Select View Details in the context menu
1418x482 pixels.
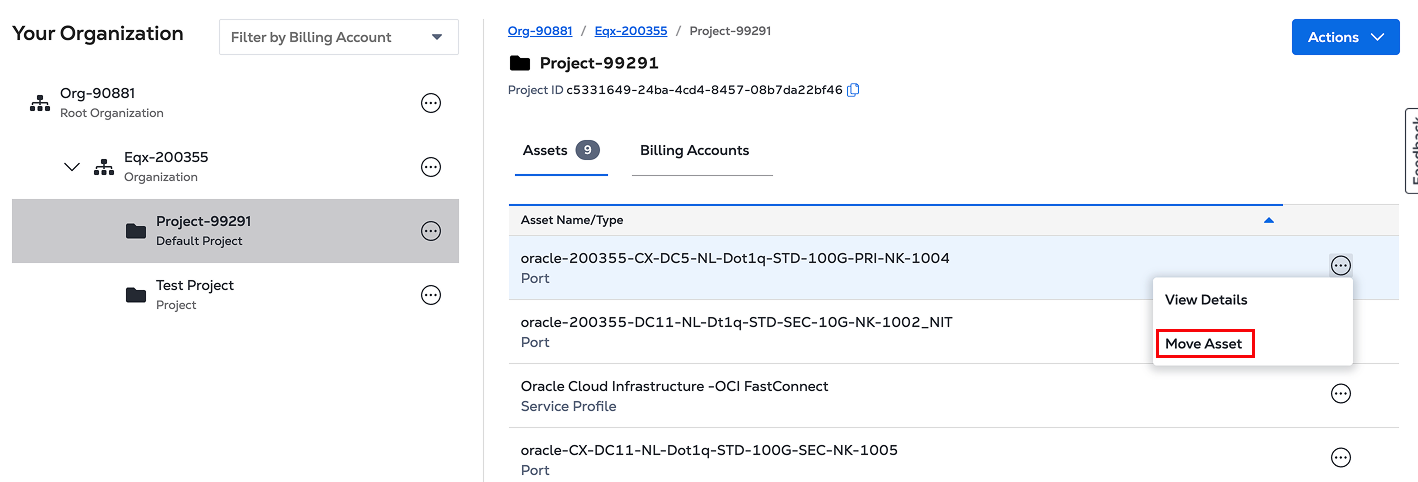click(x=1206, y=300)
